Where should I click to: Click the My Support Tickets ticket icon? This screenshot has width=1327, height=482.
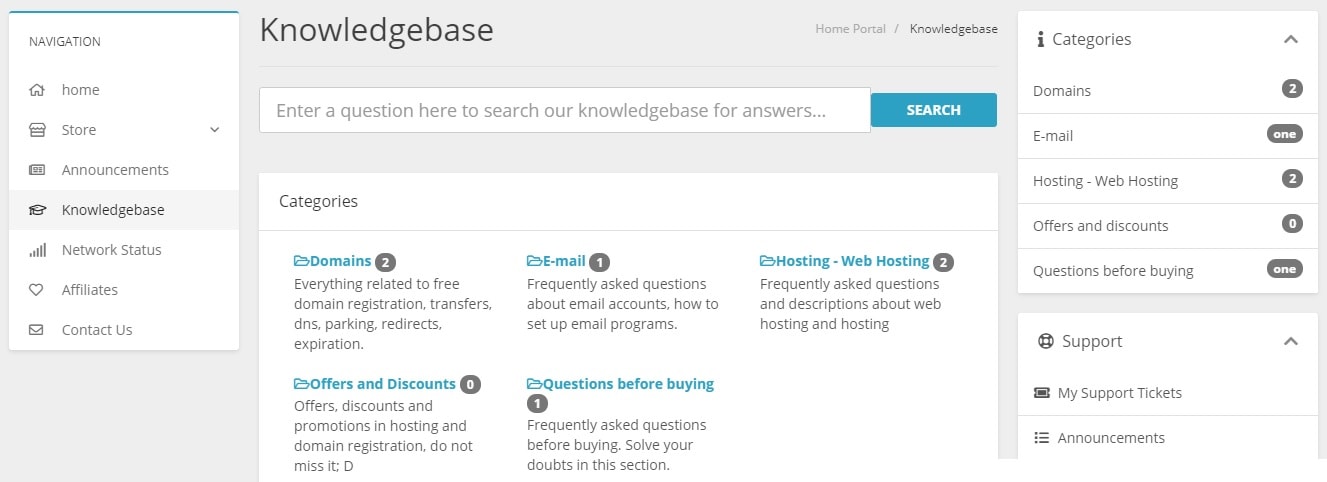coord(1041,393)
